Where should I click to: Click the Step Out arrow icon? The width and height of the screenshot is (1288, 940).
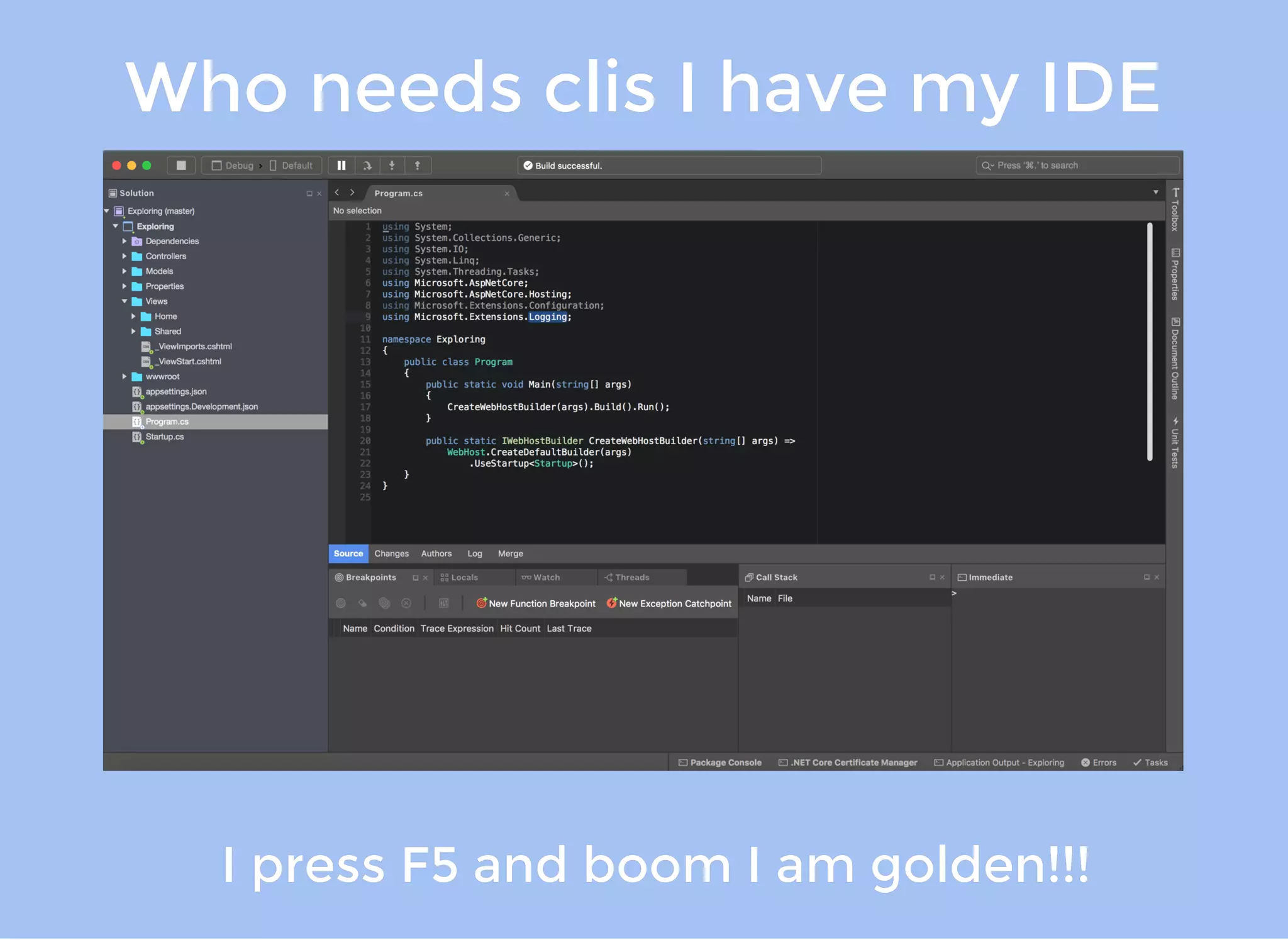418,165
